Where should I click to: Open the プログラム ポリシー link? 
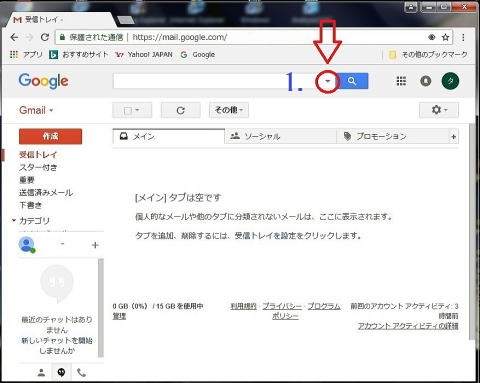[324, 306]
